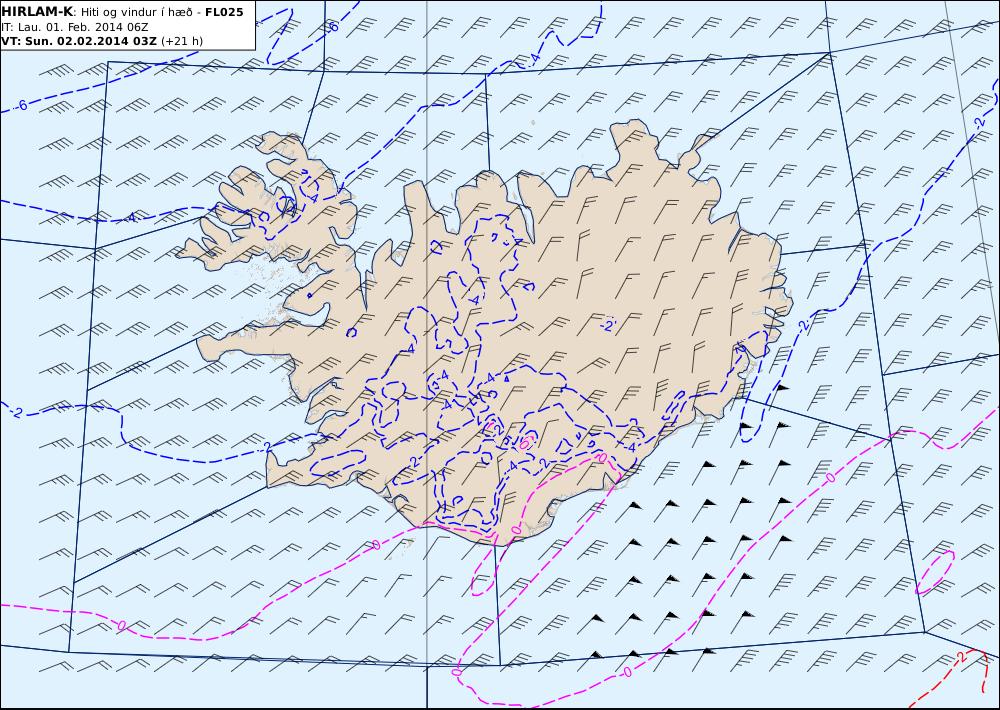Click the HIRLAM-K model title text

click(x=36, y=12)
